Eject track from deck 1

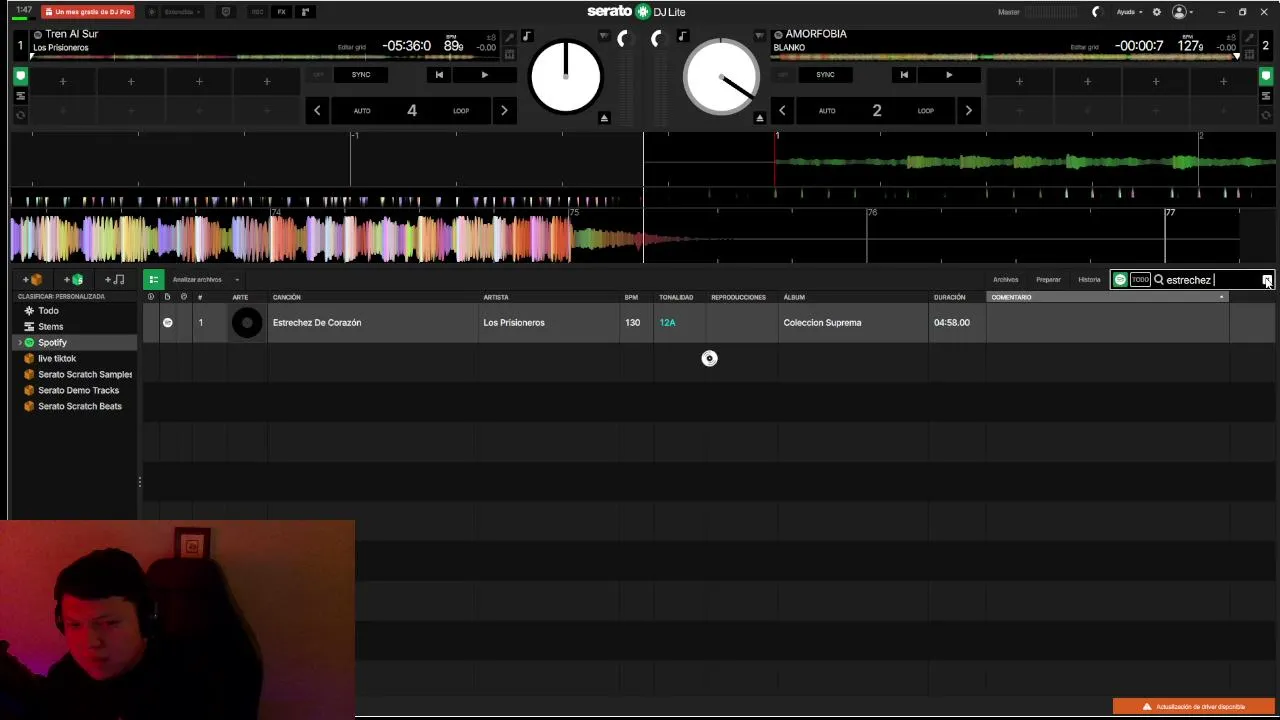click(x=604, y=118)
